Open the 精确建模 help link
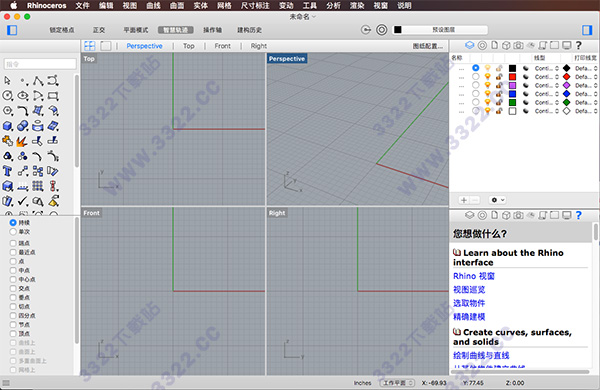The width and height of the screenshot is (600, 390). coord(469,317)
